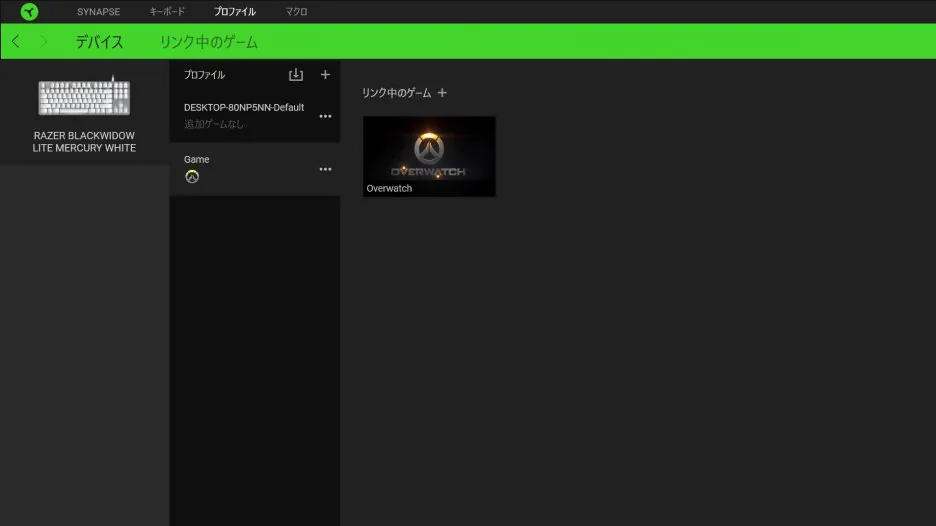
Task: Open the Overwatch game thumbnail
Action: click(429, 156)
